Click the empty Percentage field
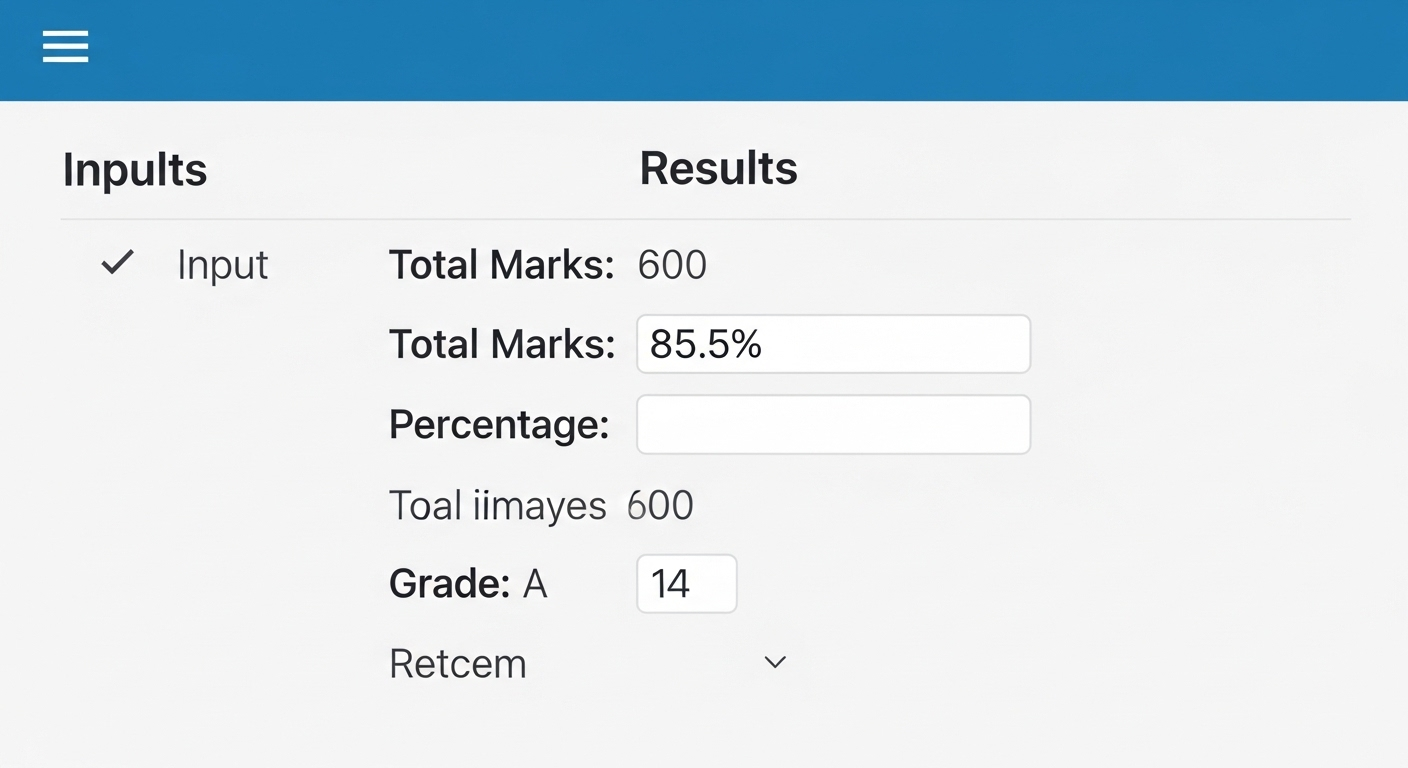1408x768 pixels. 833,424
